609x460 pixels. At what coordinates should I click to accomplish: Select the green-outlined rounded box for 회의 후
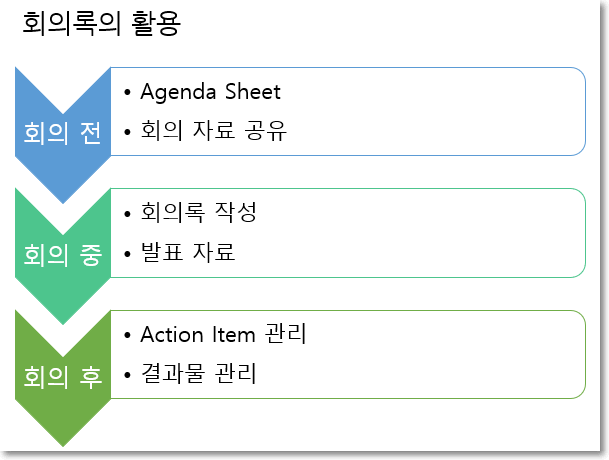tap(348, 354)
